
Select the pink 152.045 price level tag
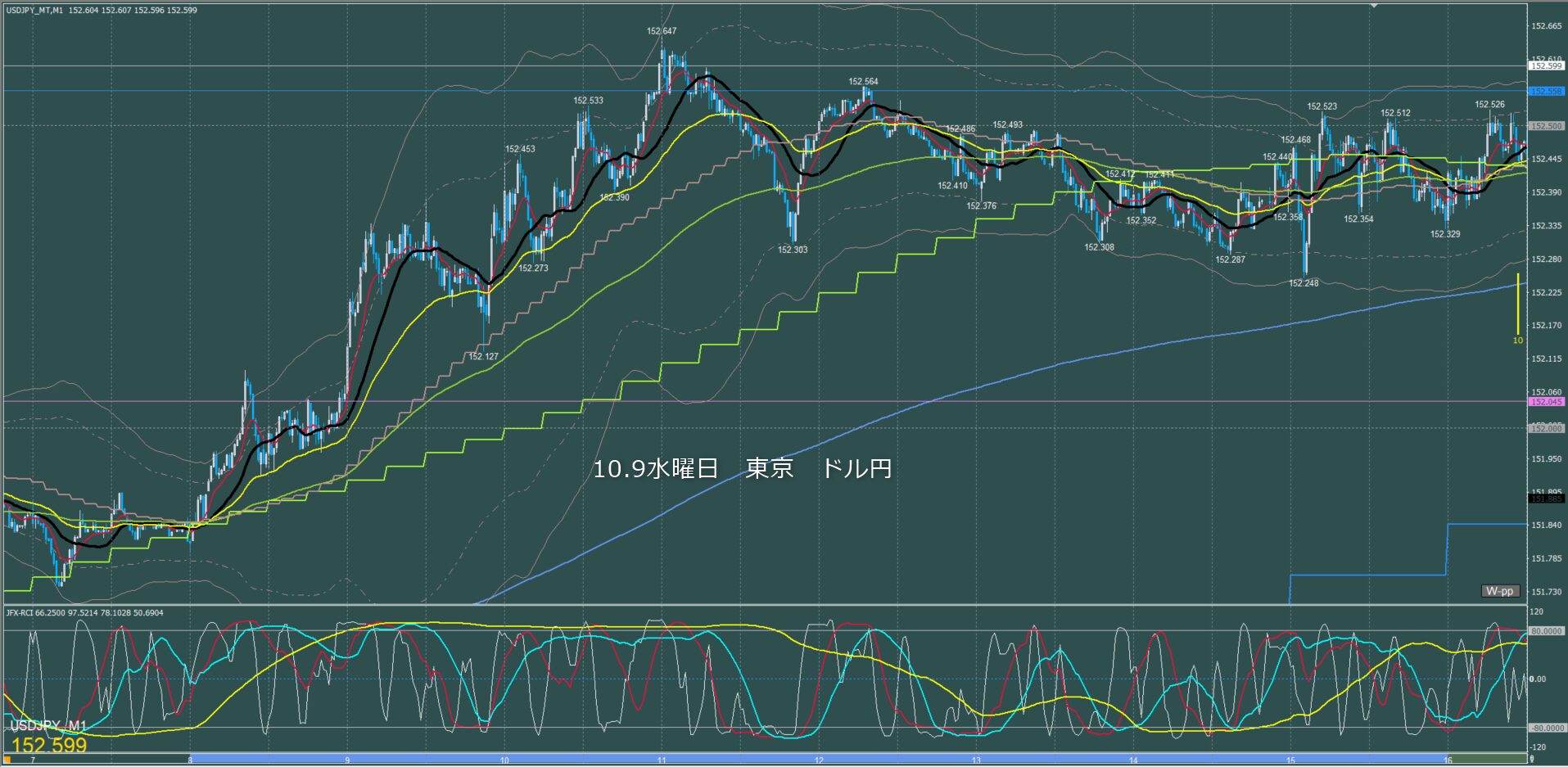[x=1546, y=402]
